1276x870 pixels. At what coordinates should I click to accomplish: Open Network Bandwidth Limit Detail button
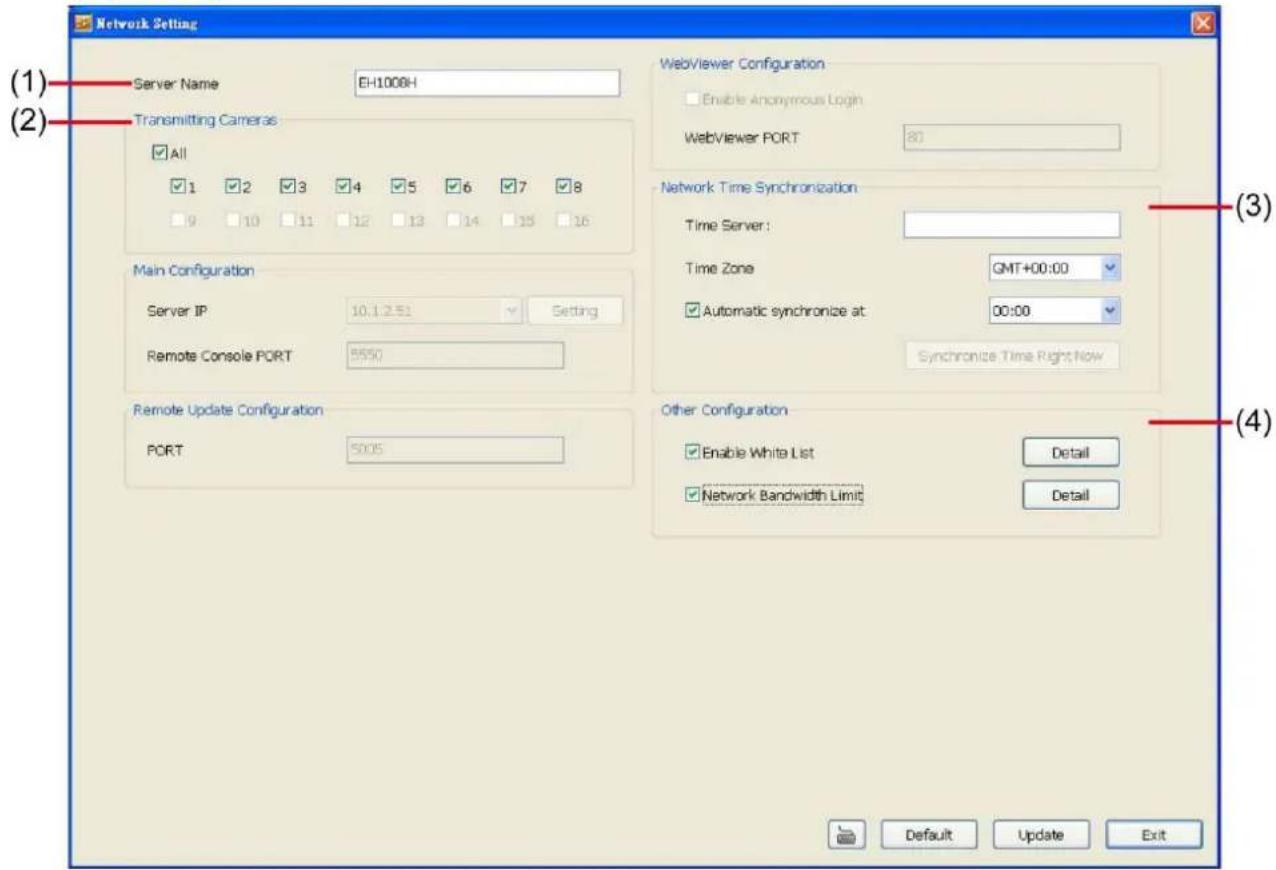click(1070, 494)
